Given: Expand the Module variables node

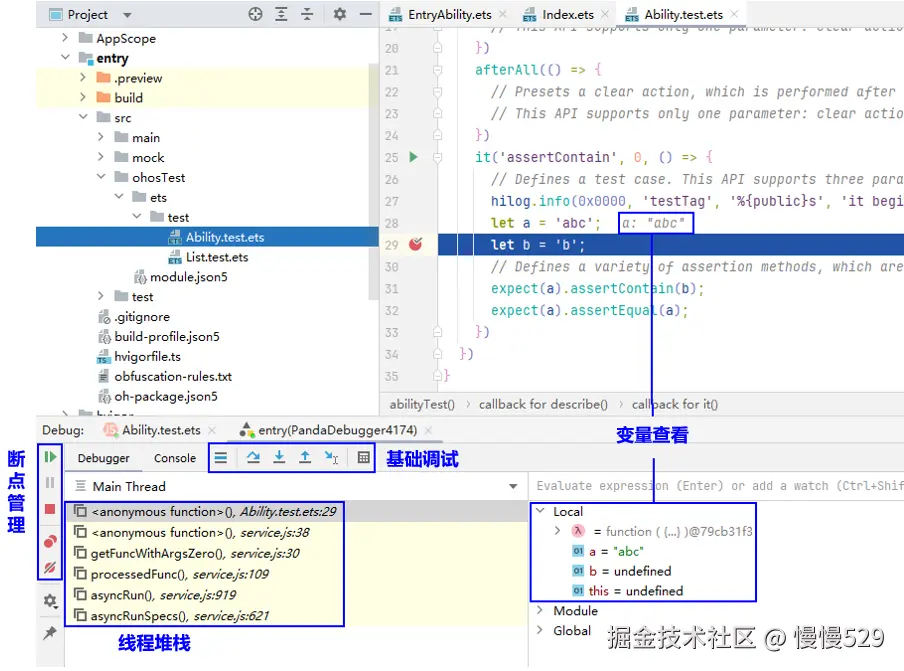Looking at the screenshot, I should click(x=540, y=610).
